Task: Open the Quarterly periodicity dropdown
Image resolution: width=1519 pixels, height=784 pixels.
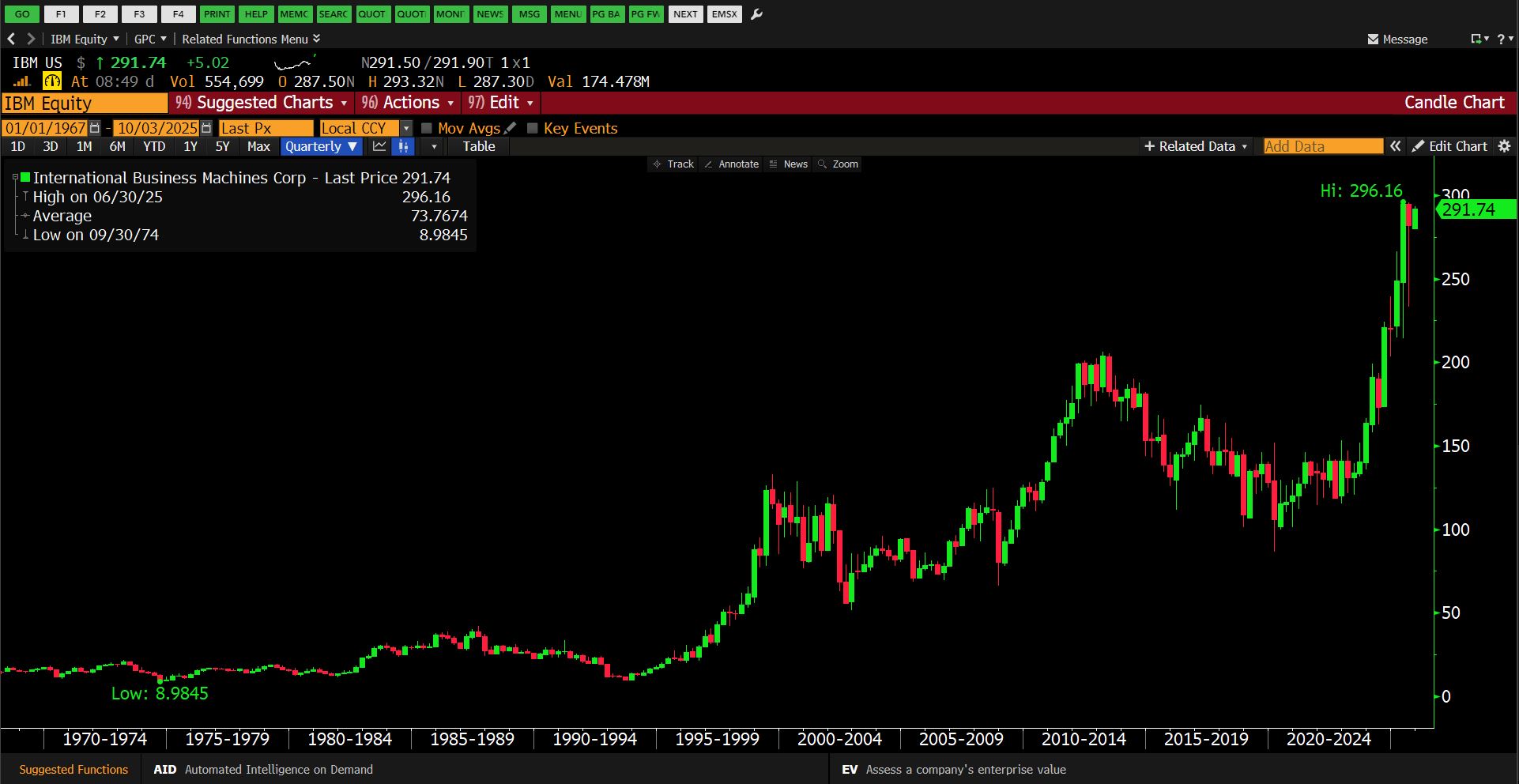Action: pos(321,146)
